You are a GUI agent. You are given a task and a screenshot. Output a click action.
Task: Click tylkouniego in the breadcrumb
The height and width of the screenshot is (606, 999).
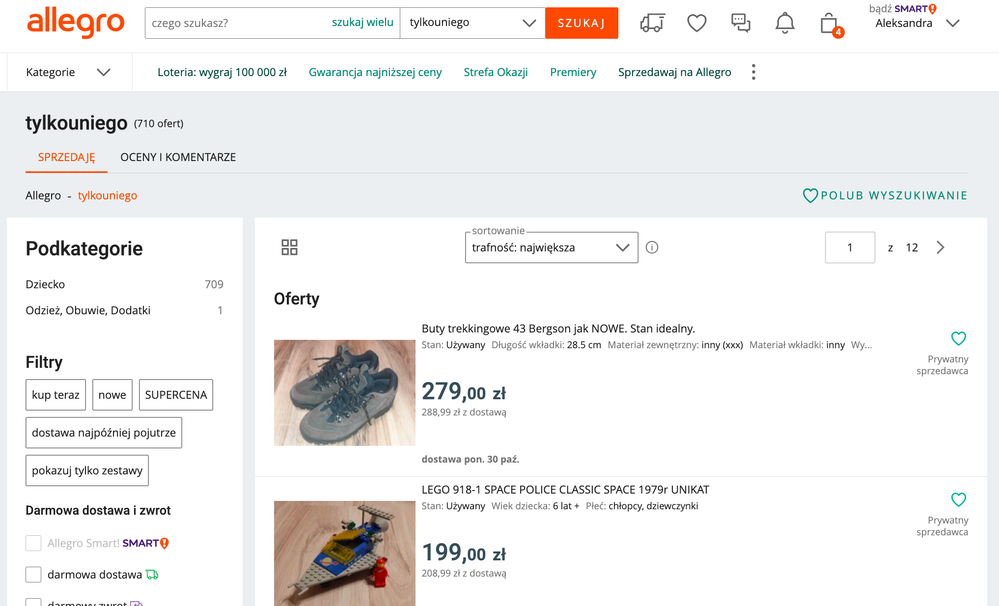pos(107,196)
